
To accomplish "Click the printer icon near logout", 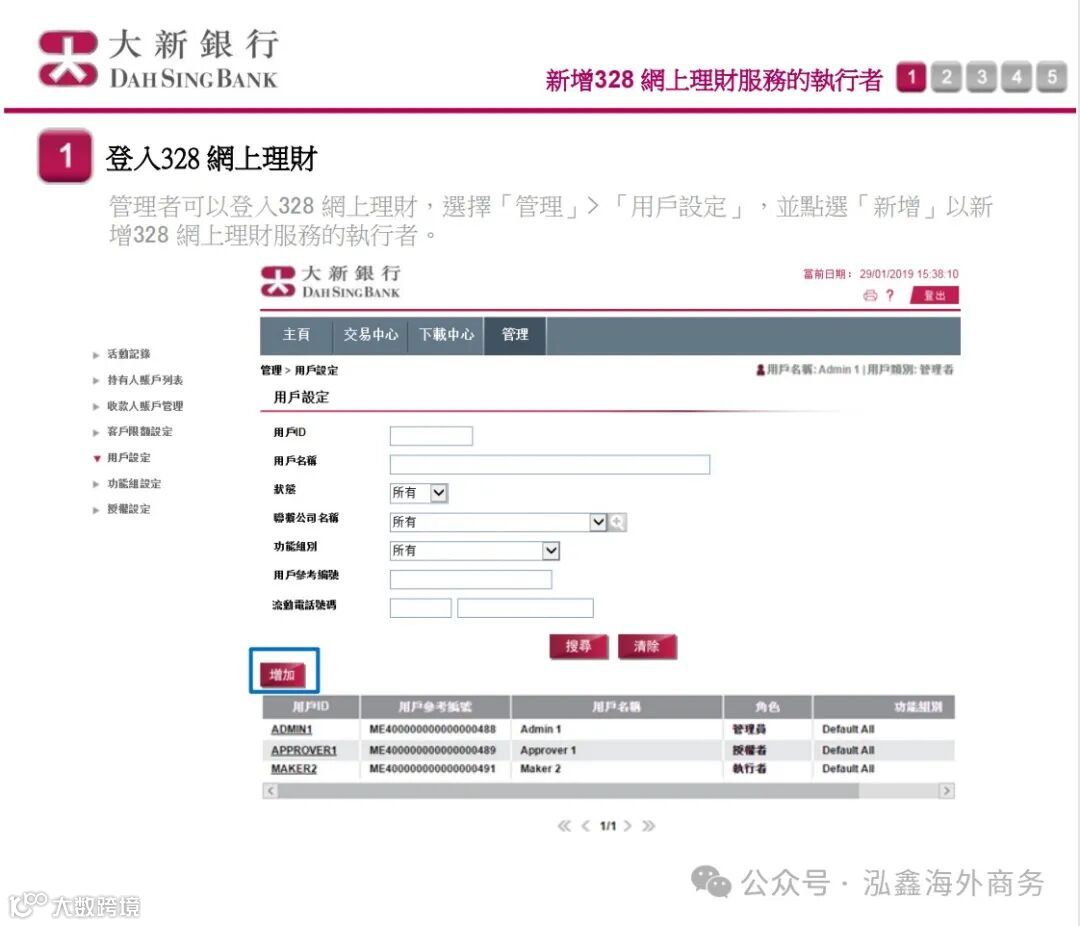I will click(870, 296).
